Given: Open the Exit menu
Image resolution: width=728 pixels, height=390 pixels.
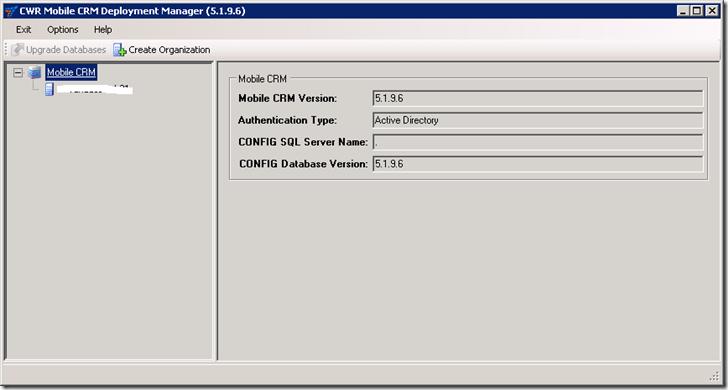Looking at the screenshot, I should click(23, 30).
